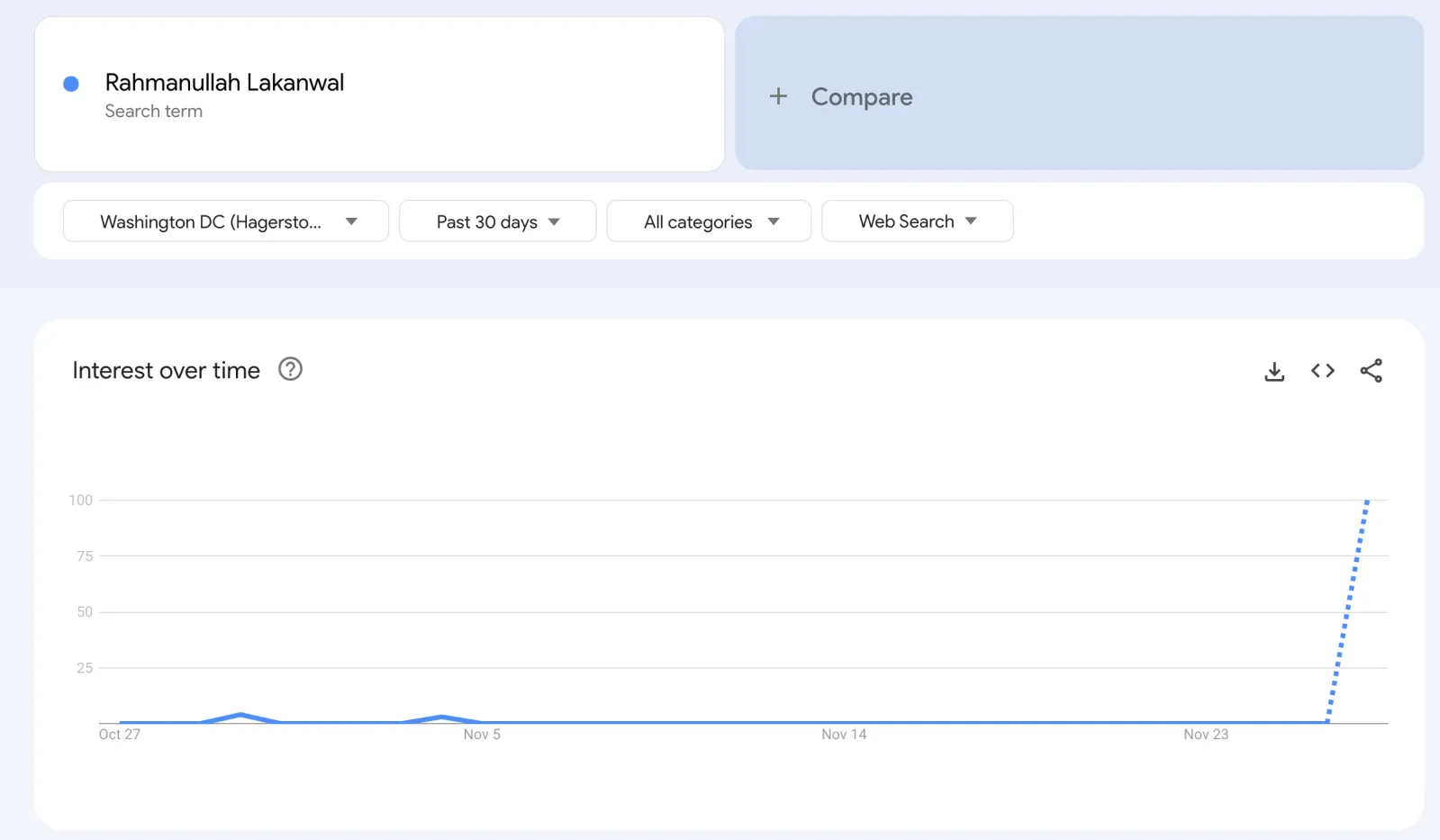This screenshot has width=1440, height=840.
Task: Click the Interest over time heading
Action: coord(166,370)
